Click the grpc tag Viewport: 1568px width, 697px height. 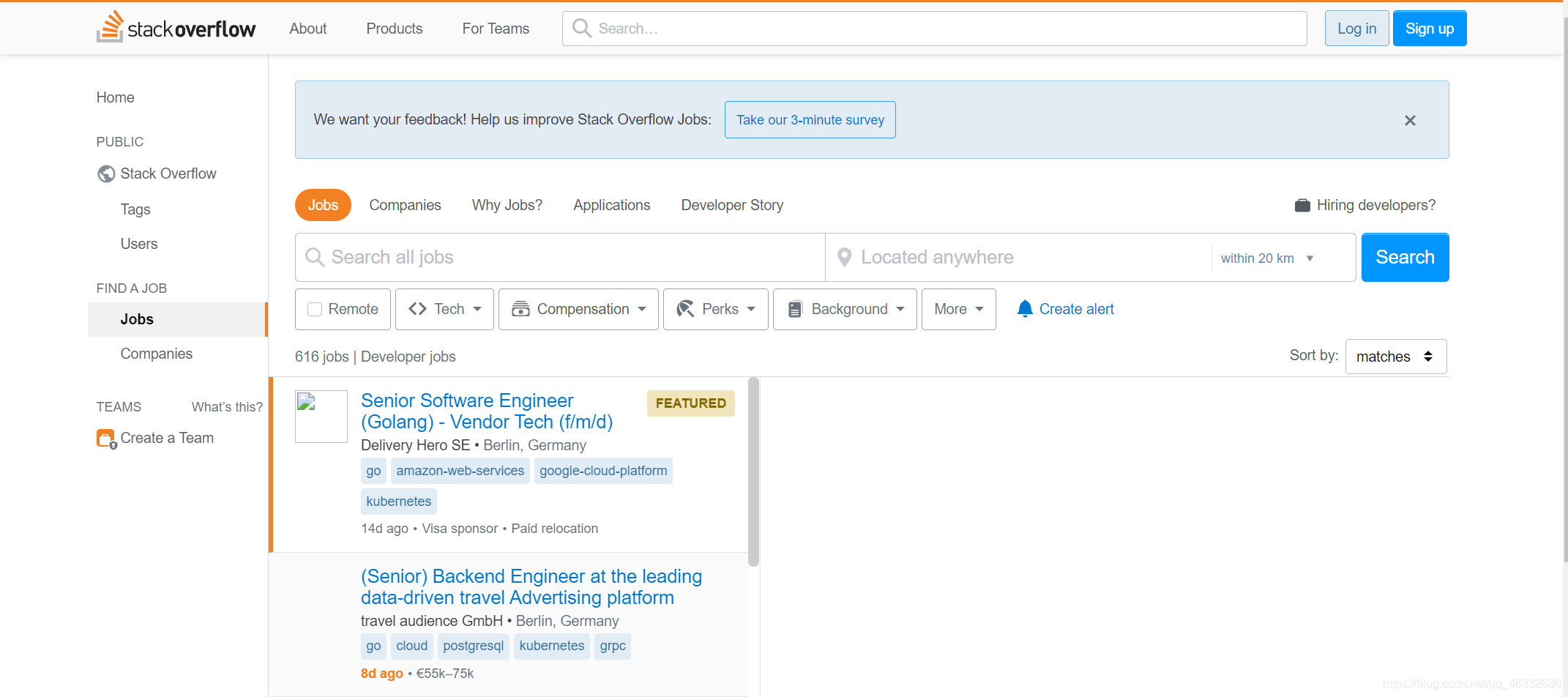coord(613,646)
